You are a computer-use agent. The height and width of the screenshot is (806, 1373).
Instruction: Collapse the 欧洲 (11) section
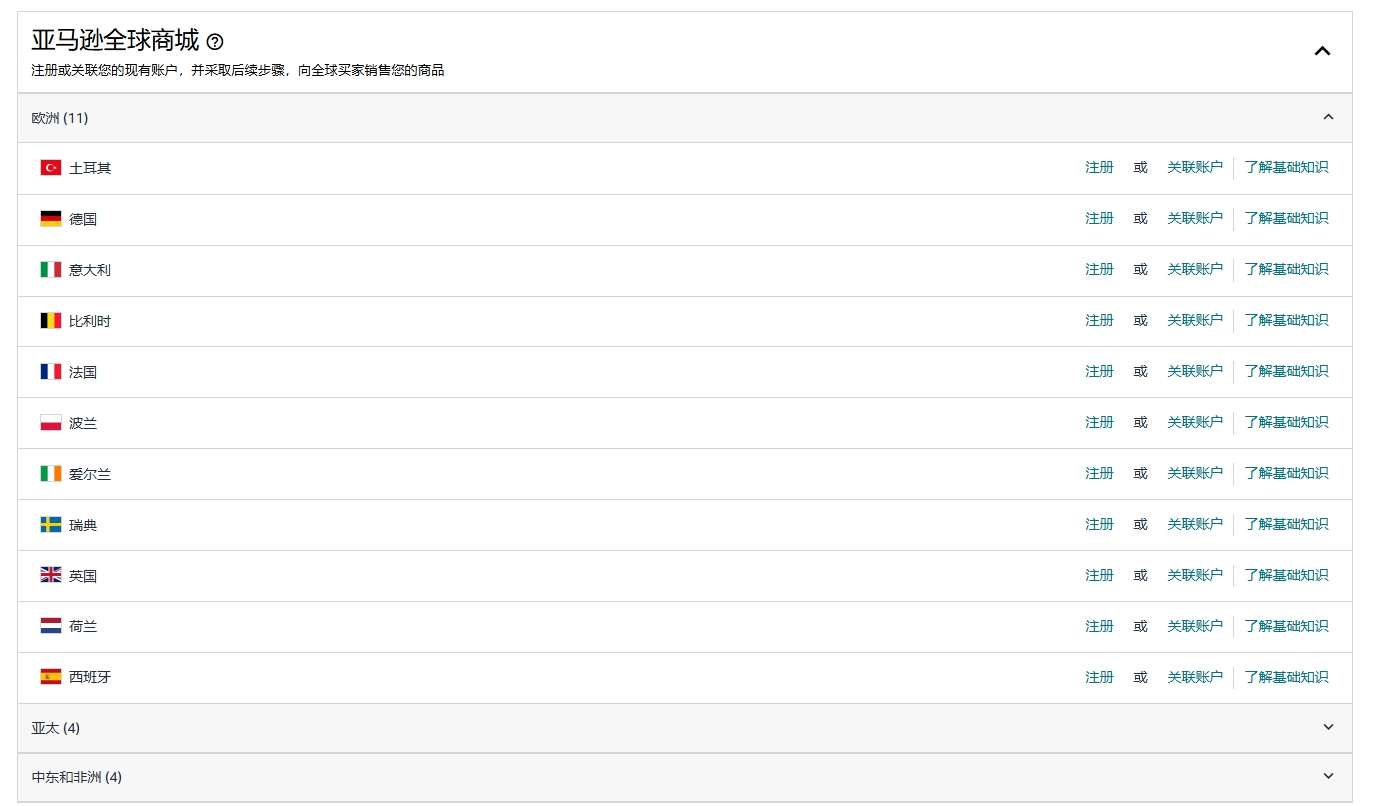point(1328,117)
